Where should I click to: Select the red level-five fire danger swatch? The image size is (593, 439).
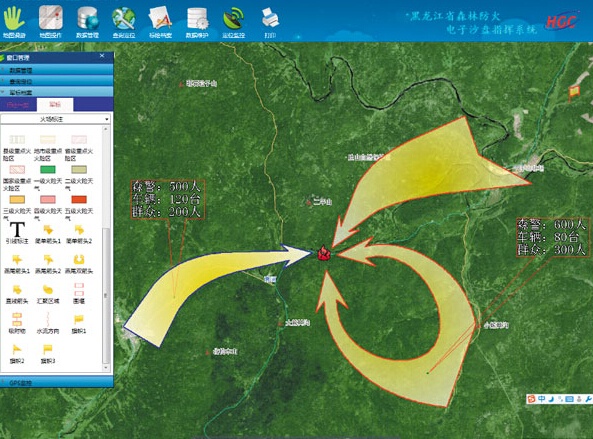tap(79, 199)
